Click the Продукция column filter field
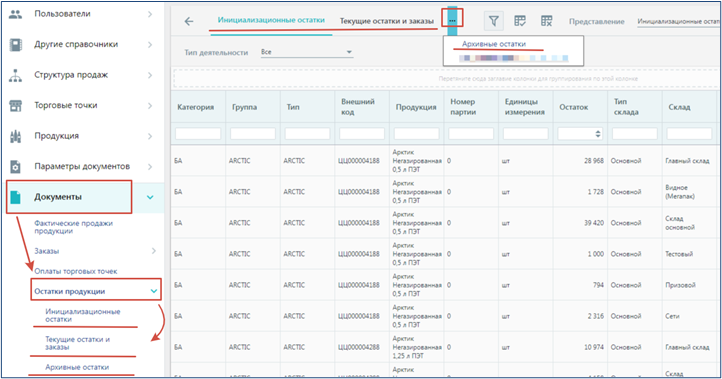Screen dimensions: 722x379 [x=416, y=134]
